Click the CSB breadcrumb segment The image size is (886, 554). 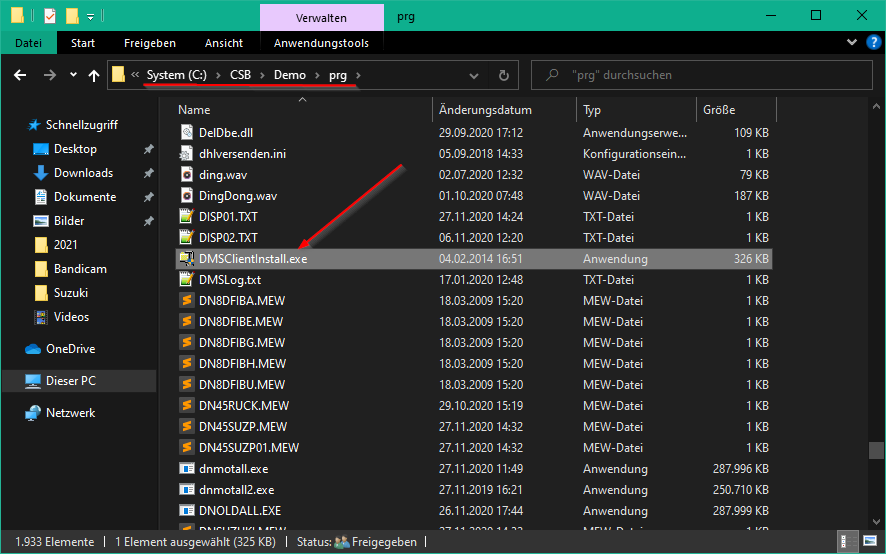coord(240,75)
